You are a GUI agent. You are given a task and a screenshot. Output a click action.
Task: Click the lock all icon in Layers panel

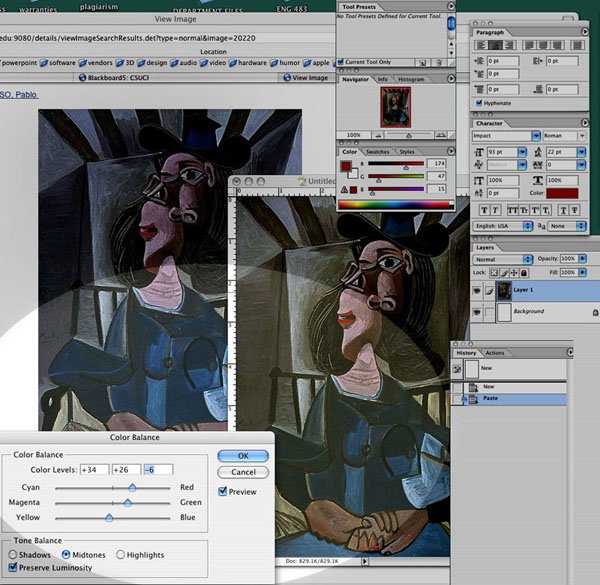tap(524, 273)
